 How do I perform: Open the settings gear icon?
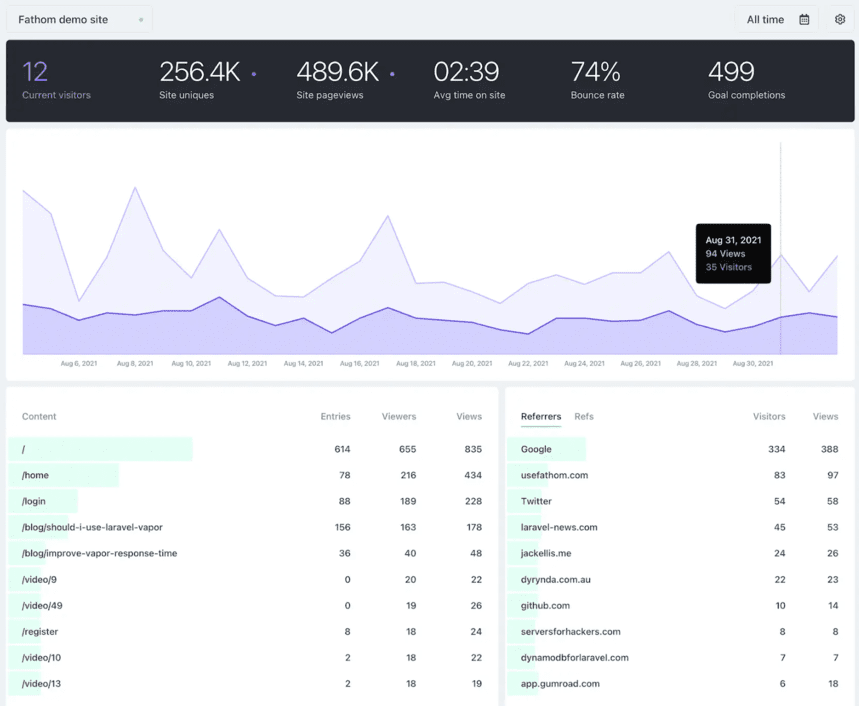pyautogui.click(x=840, y=20)
